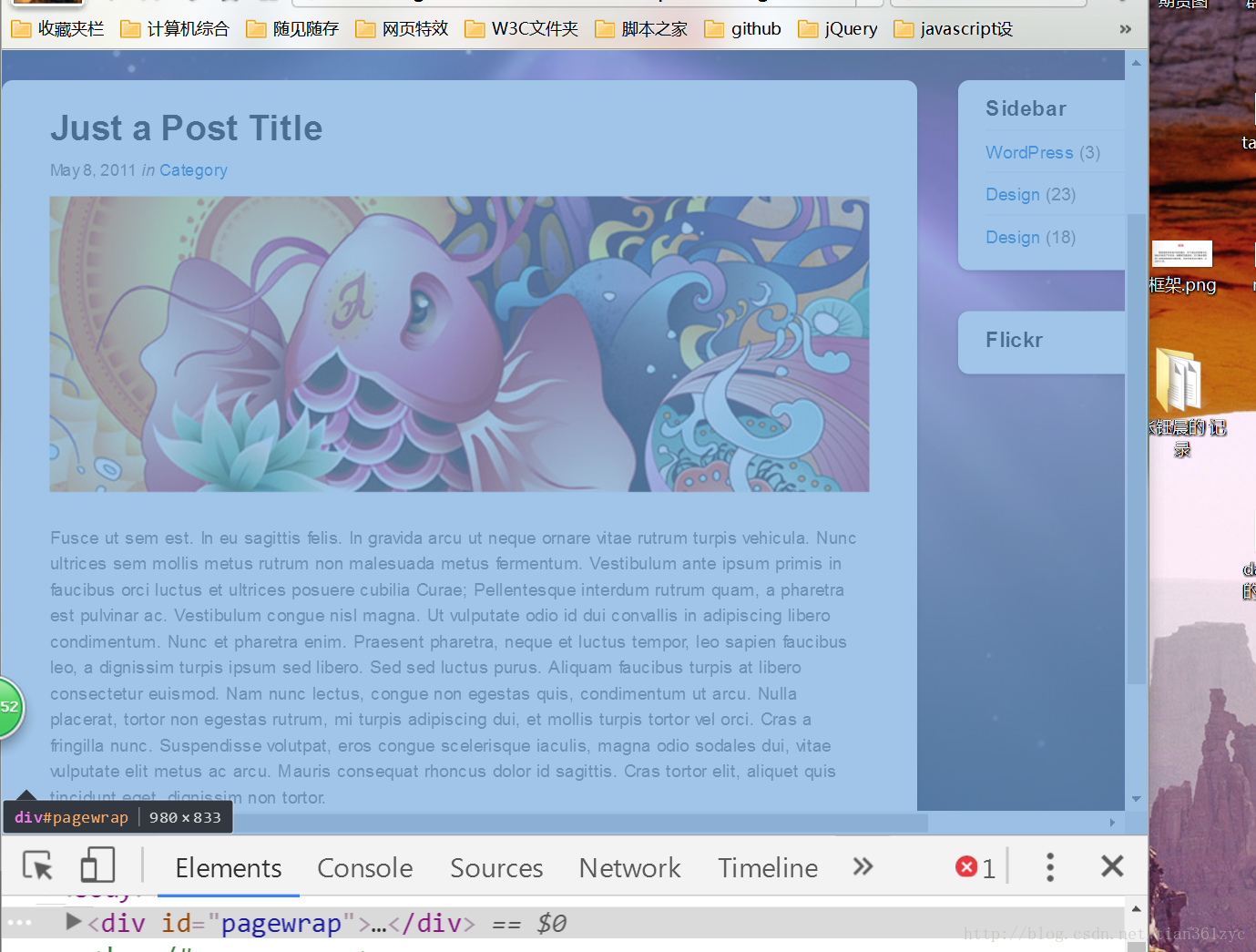Click the koi fish post image
The width and height of the screenshot is (1256, 952).
pyautogui.click(x=459, y=344)
